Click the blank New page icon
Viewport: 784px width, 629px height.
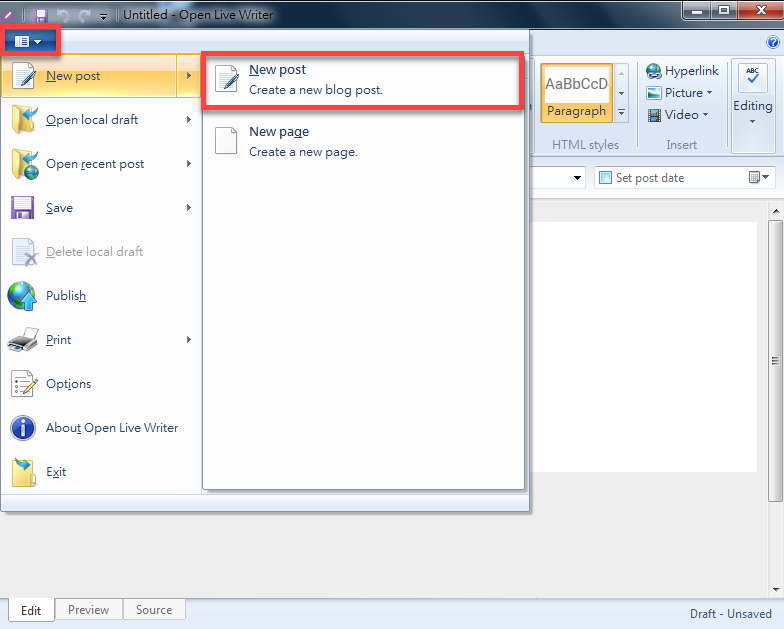tap(226, 141)
